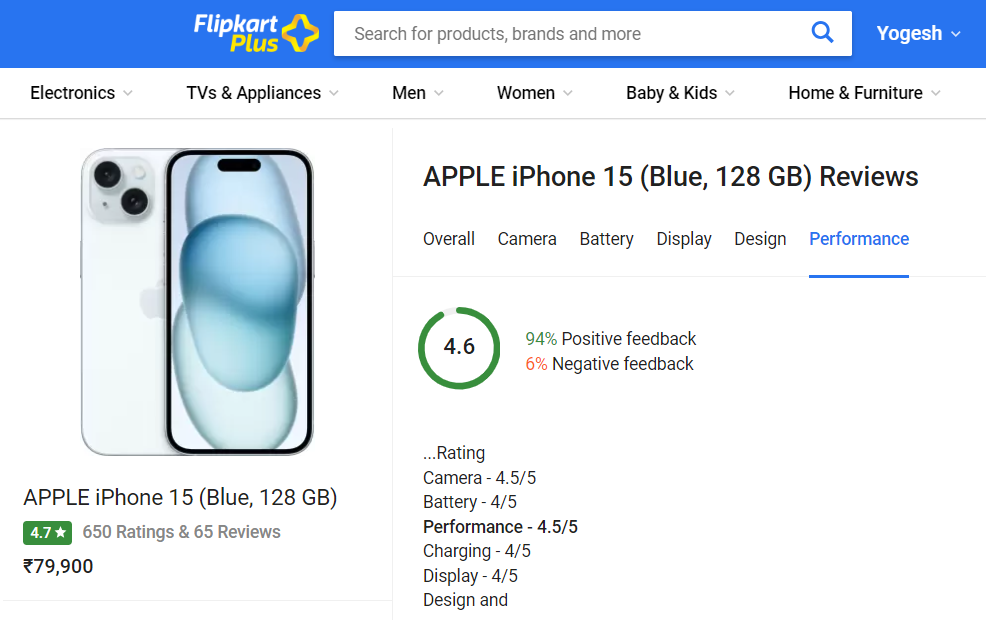Image resolution: width=986 pixels, height=620 pixels.
Task: Open the Flipkart Plus logo home
Action: coord(255,33)
